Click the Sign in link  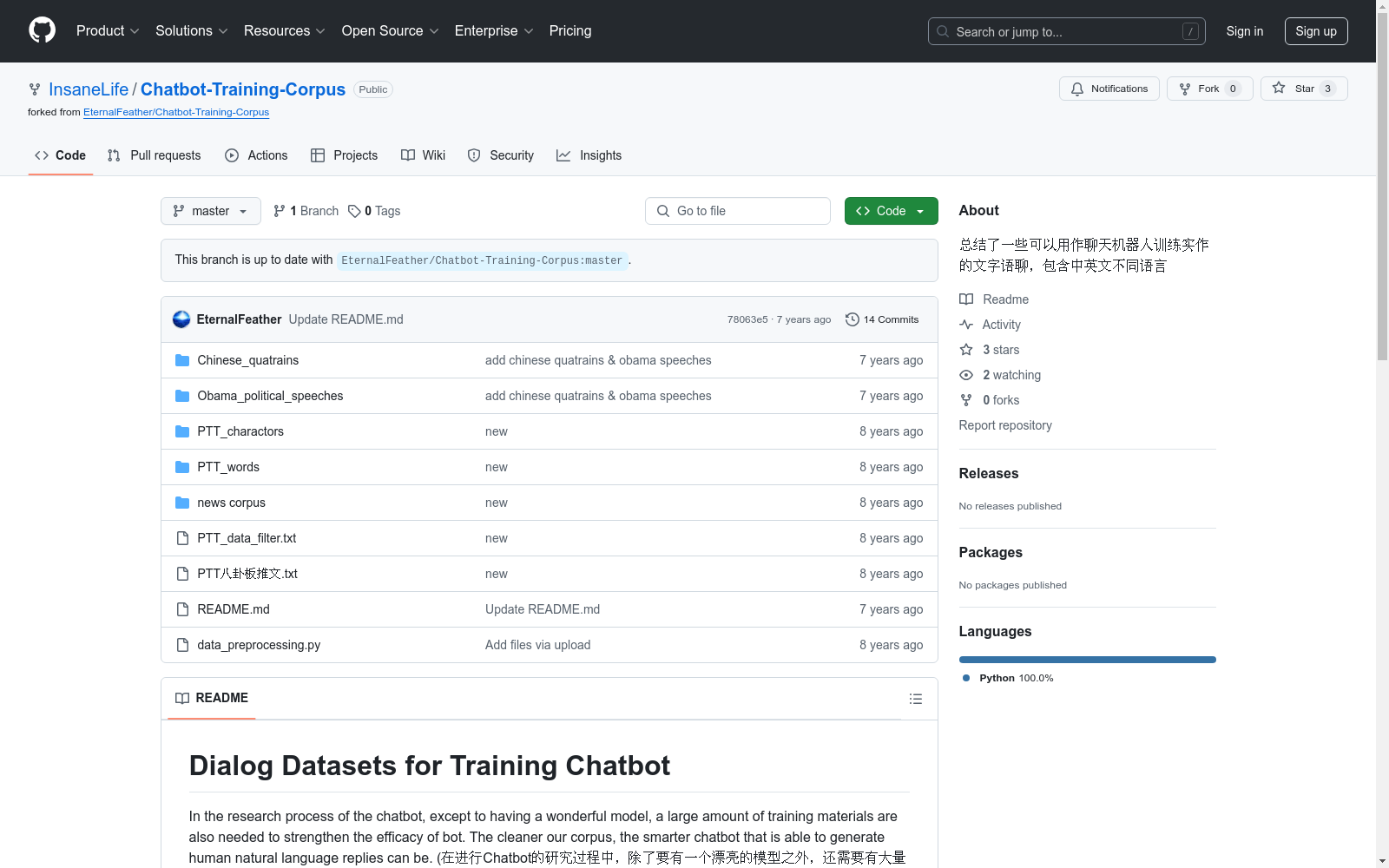tap(1245, 31)
